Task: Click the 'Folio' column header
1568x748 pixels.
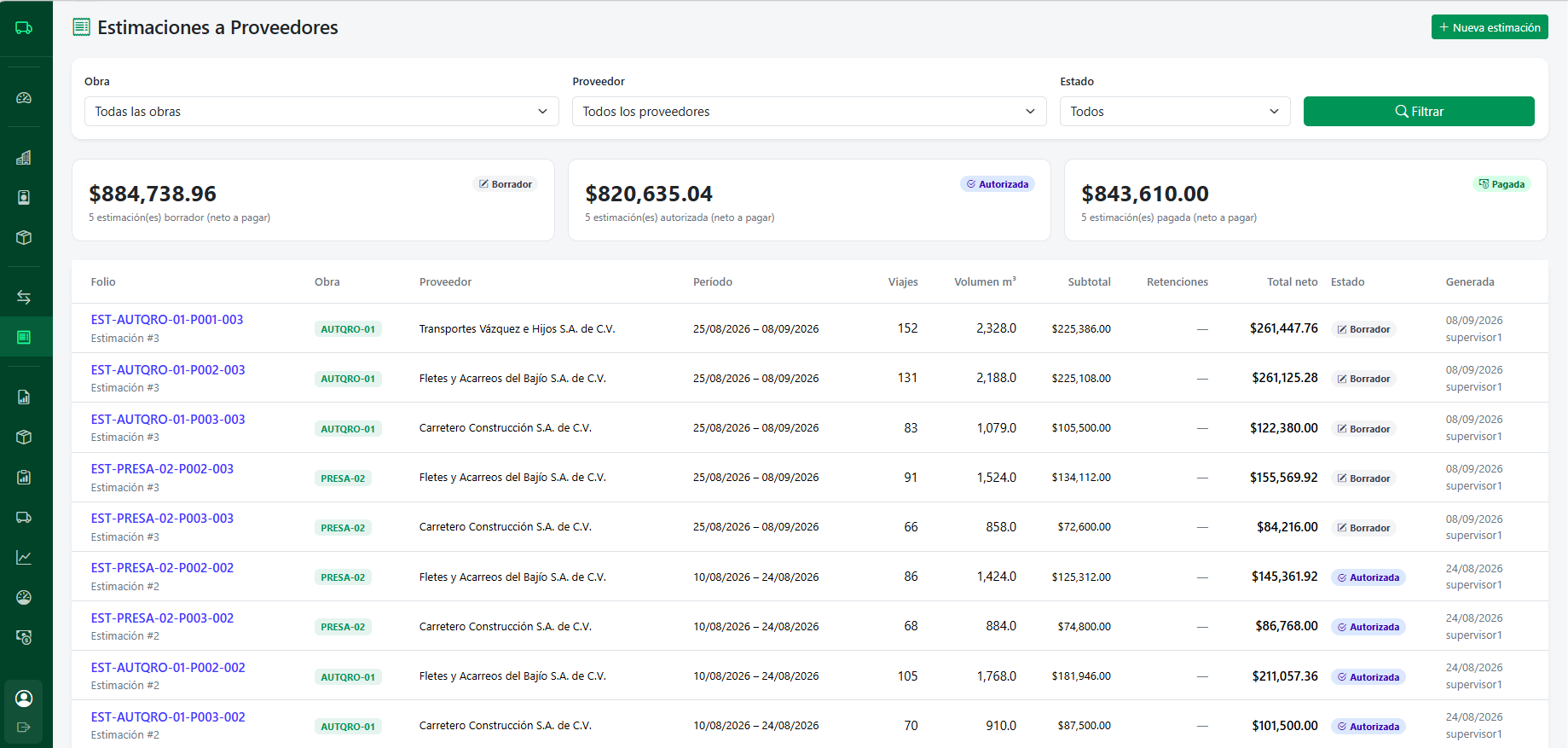Action: [x=103, y=282]
